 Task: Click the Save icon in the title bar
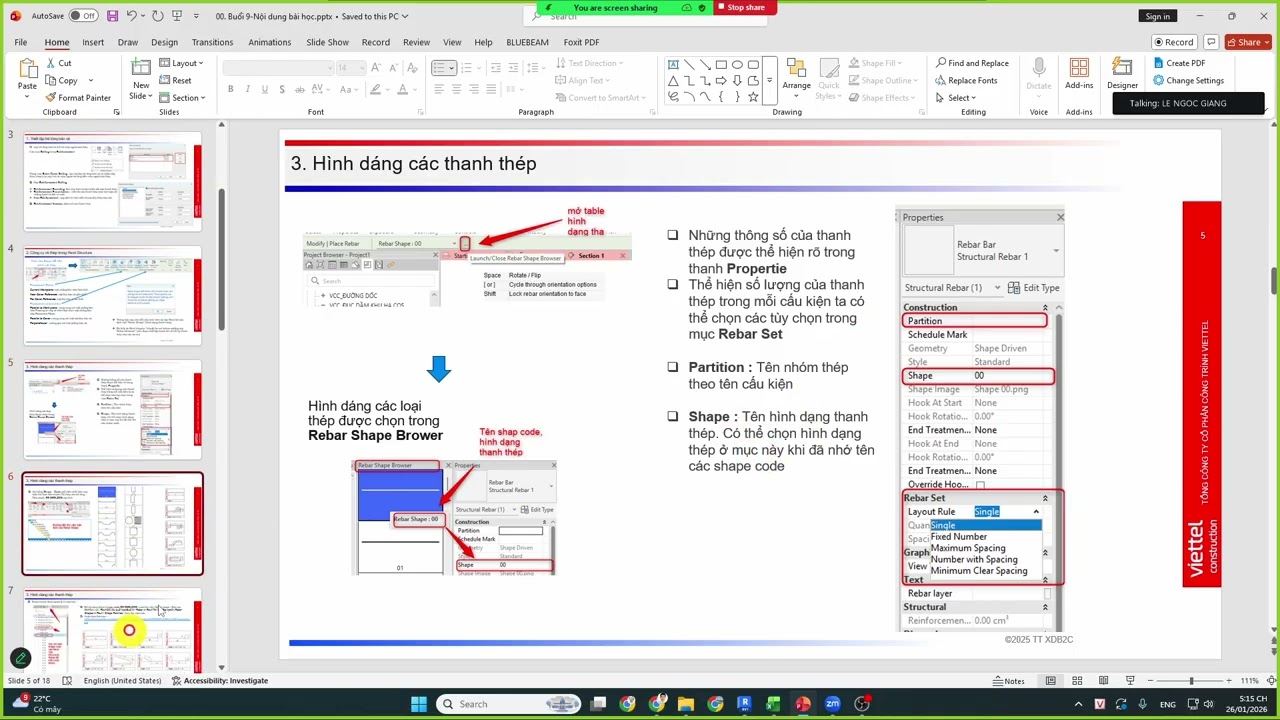tap(112, 16)
